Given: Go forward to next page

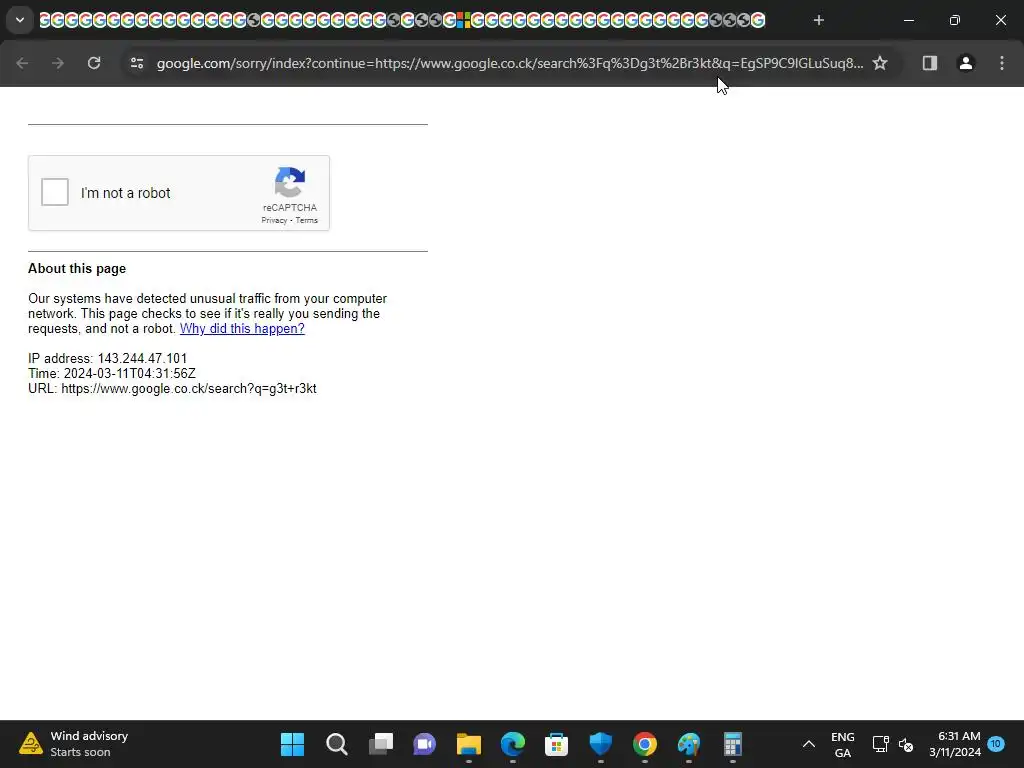Looking at the screenshot, I should coord(58,63).
